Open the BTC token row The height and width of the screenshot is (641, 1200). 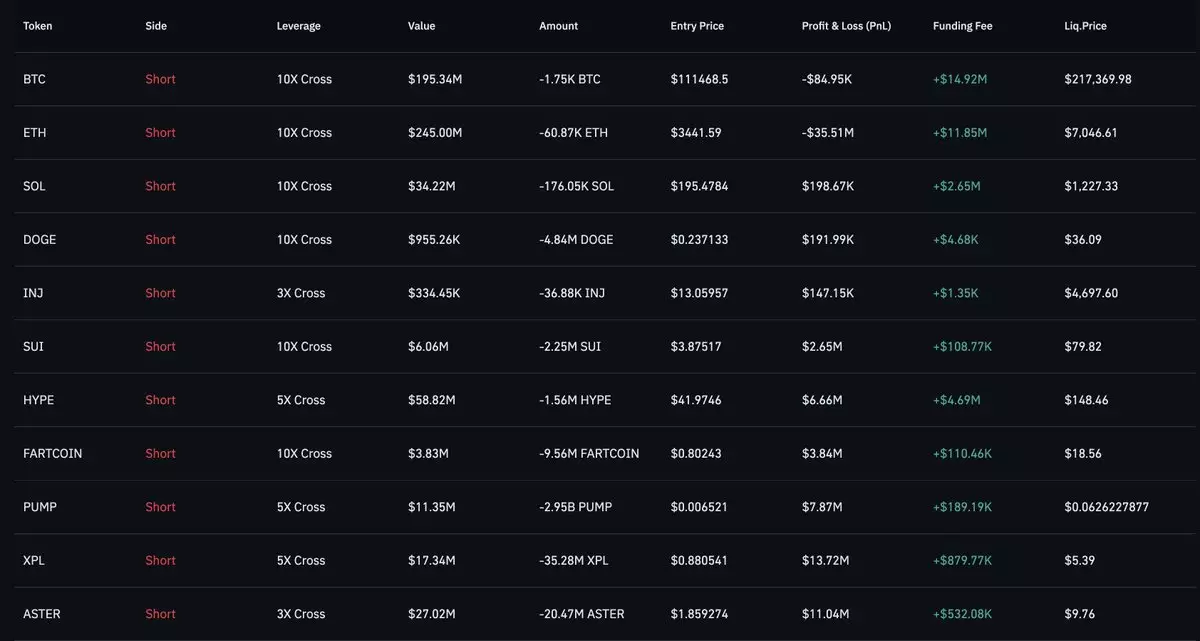point(34,79)
